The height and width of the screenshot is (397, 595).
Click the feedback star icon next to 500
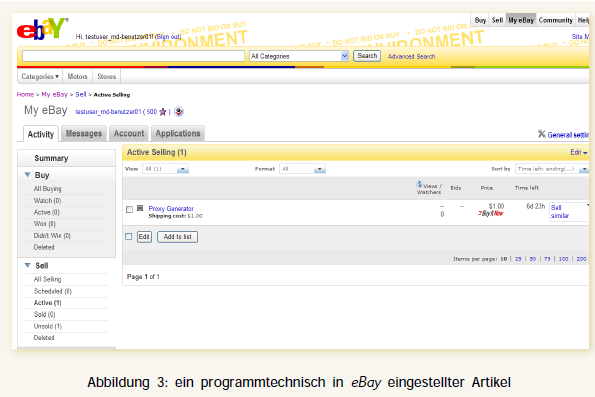(163, 112)
